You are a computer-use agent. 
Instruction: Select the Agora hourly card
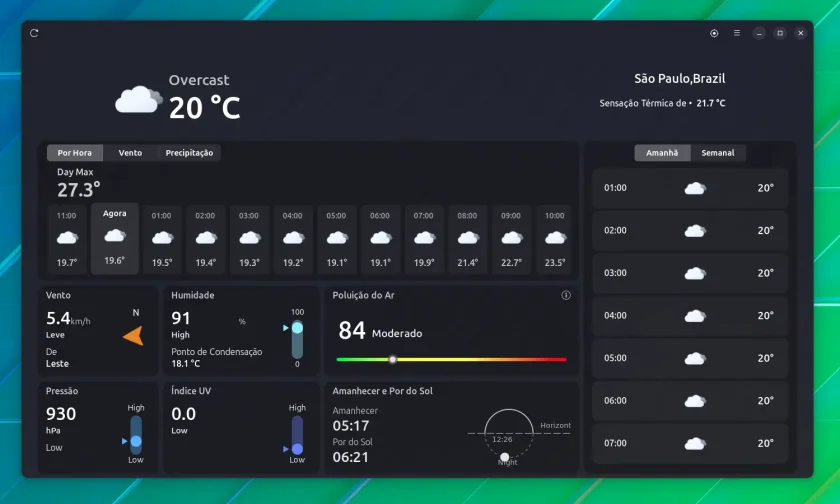[x=115, y=238]
